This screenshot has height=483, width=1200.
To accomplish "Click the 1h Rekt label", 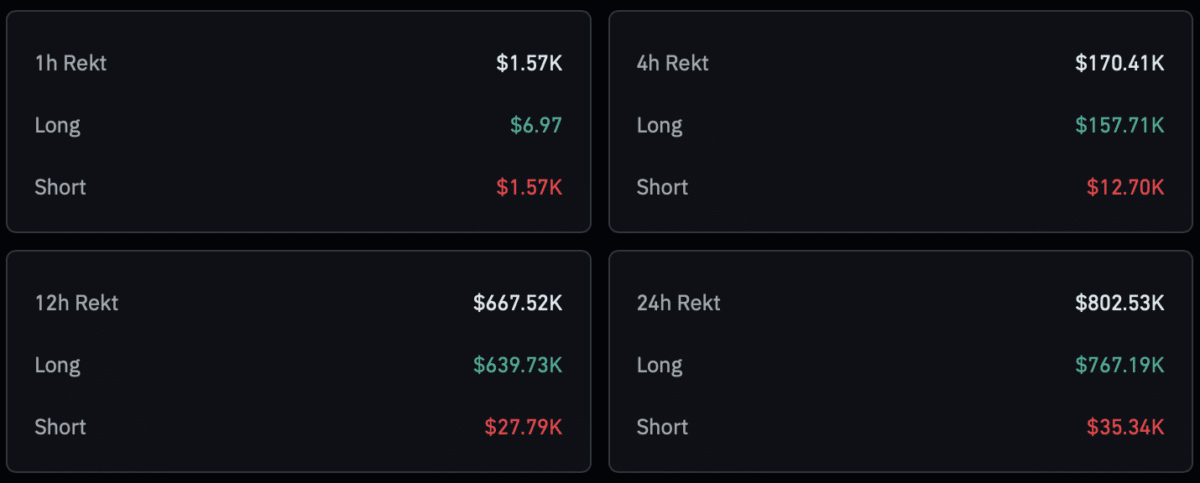I will click(71, 63).
